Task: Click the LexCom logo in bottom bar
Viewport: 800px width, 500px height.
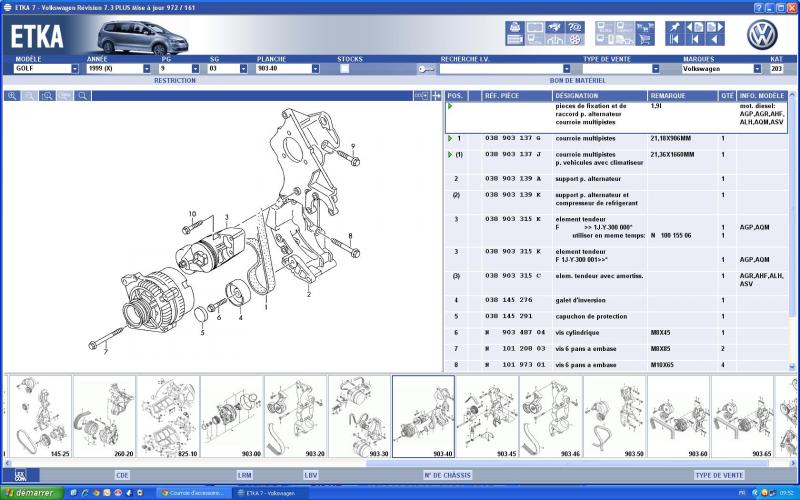Action: tap(20, 475)
